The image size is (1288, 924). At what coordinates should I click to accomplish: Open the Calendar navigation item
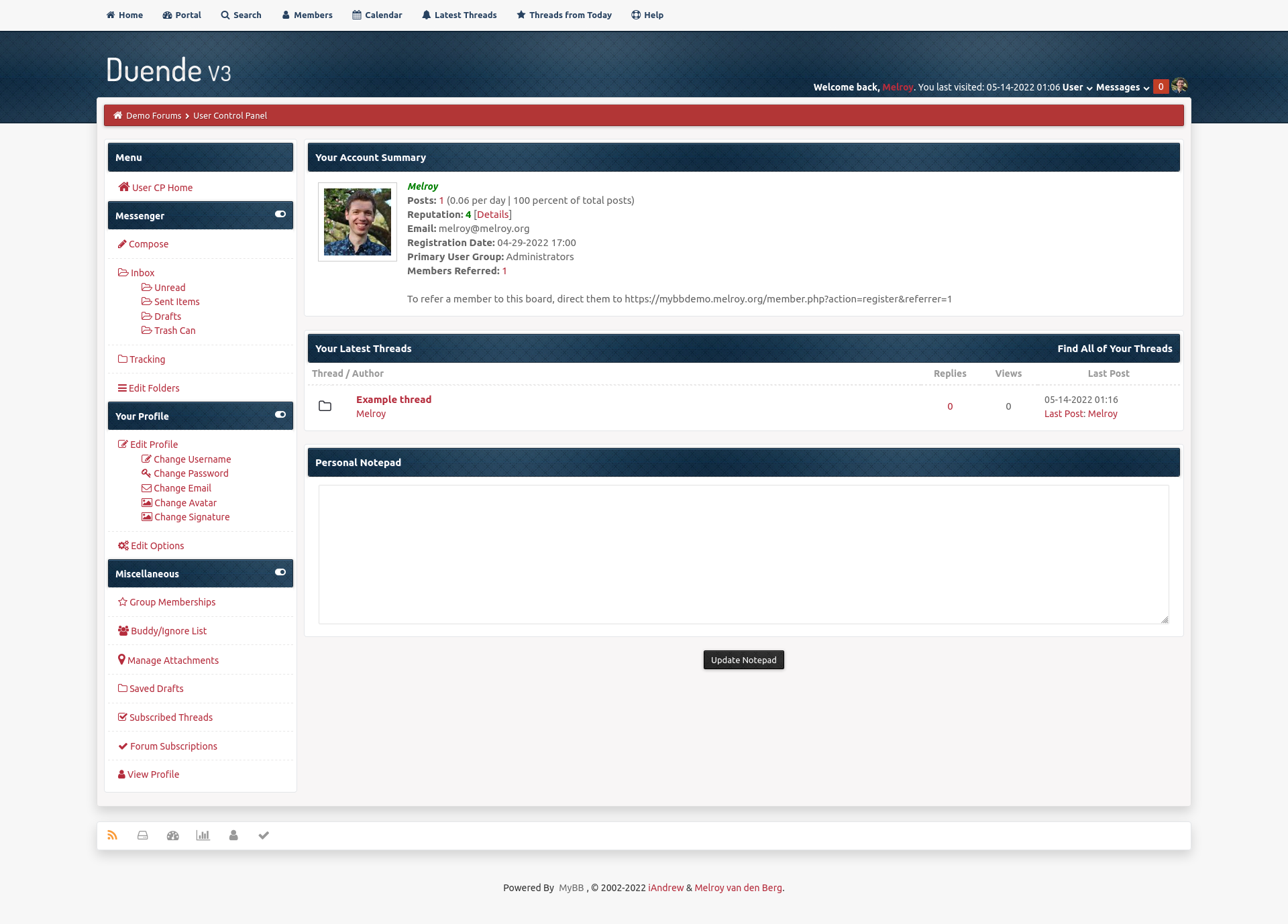pos(377,15)
